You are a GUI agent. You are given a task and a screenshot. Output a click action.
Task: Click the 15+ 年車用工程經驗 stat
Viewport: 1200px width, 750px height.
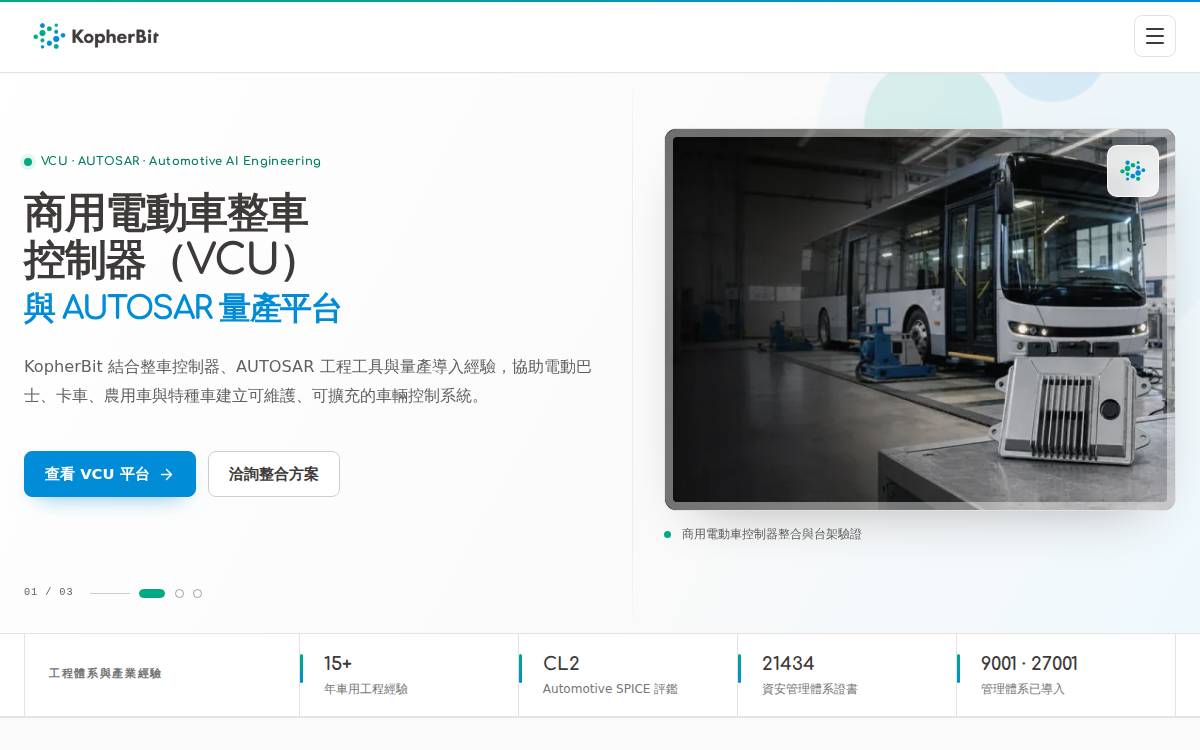click(x=409, y=675)
